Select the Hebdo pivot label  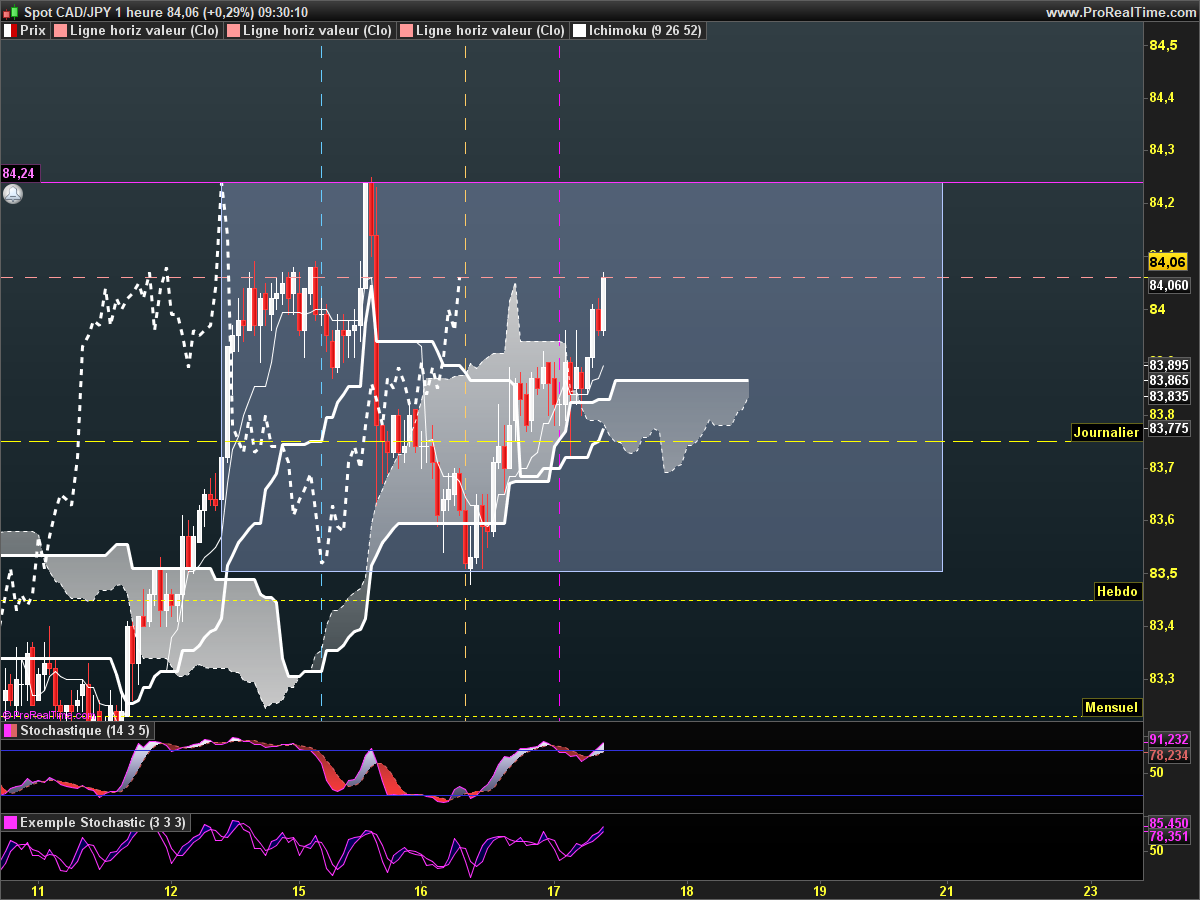coord(1118,591)
